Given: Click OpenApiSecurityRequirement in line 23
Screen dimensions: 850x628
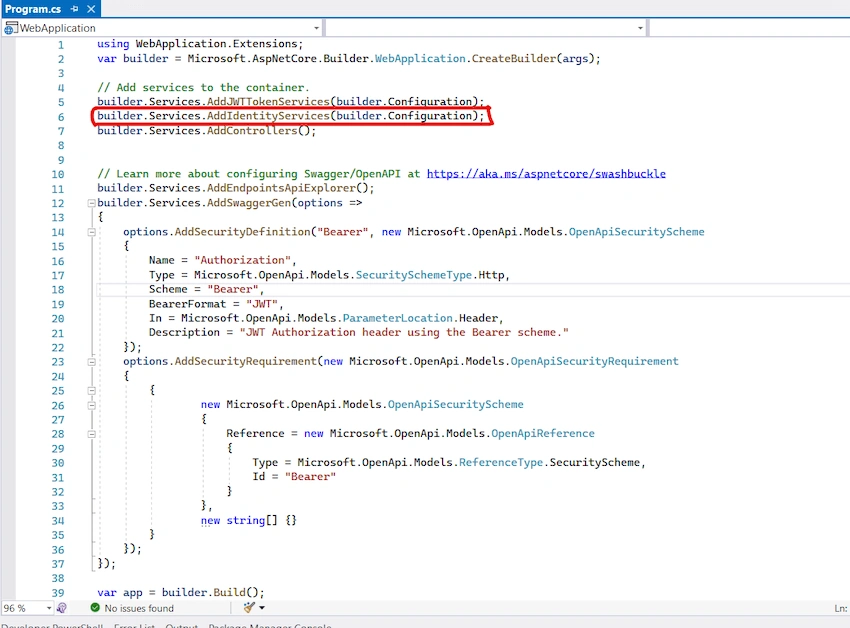Looking at the screenshot, I should 594,362.
